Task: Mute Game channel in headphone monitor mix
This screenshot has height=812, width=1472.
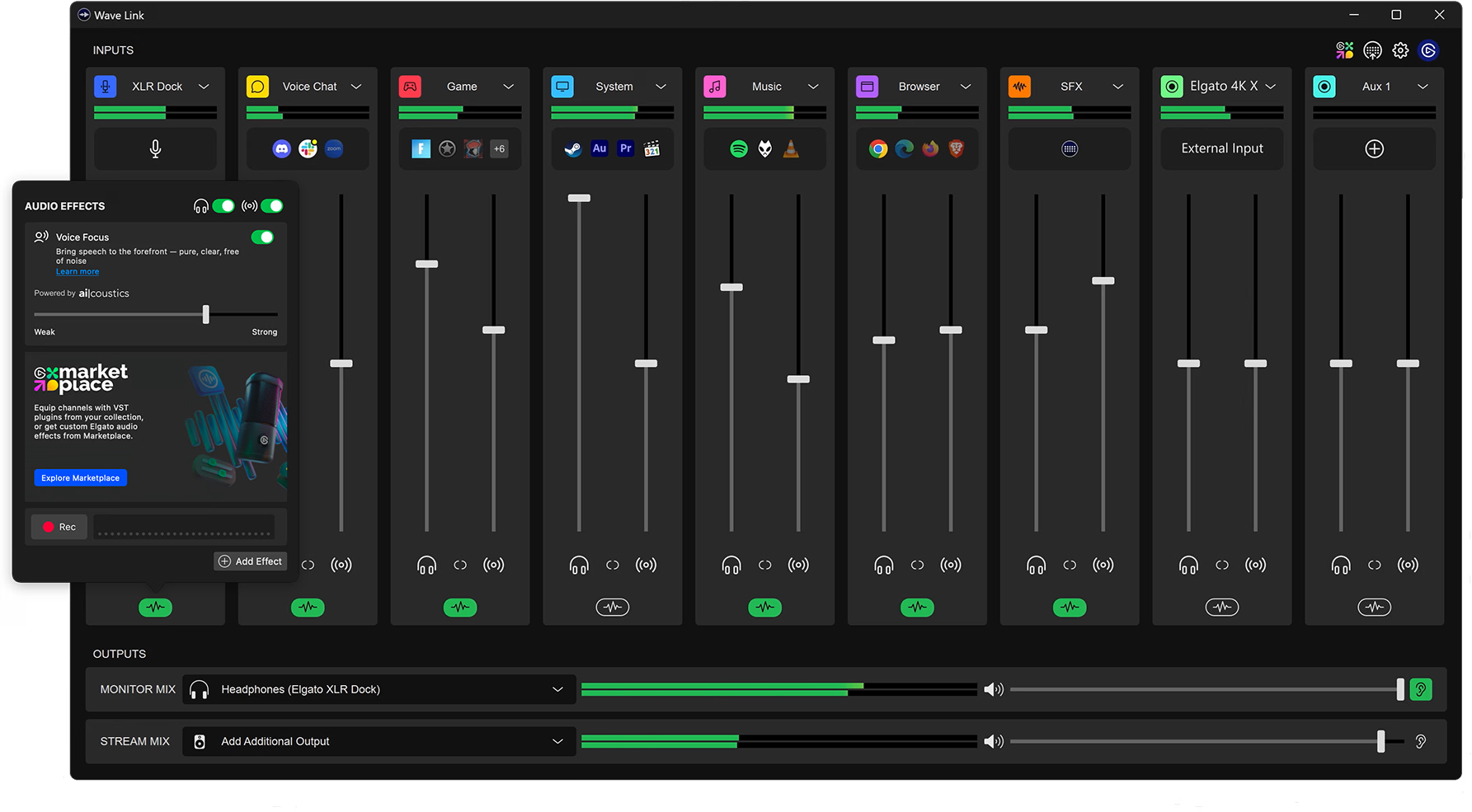Action: (x=426, y=566)
